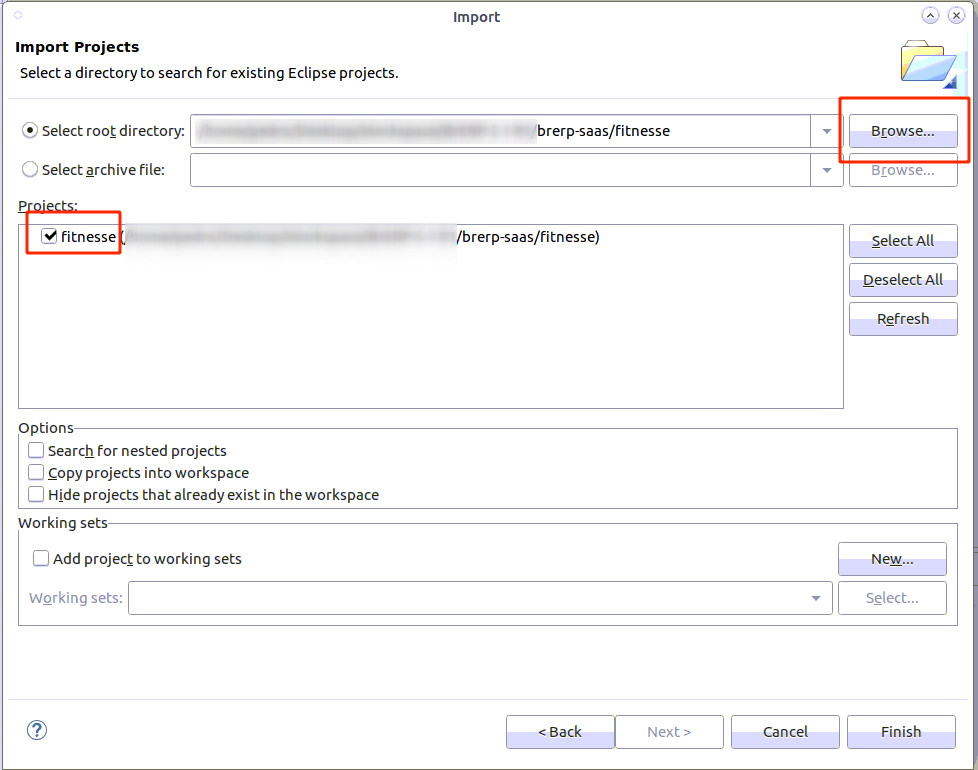
Task: Click the root directory path field
Action: 500,131
